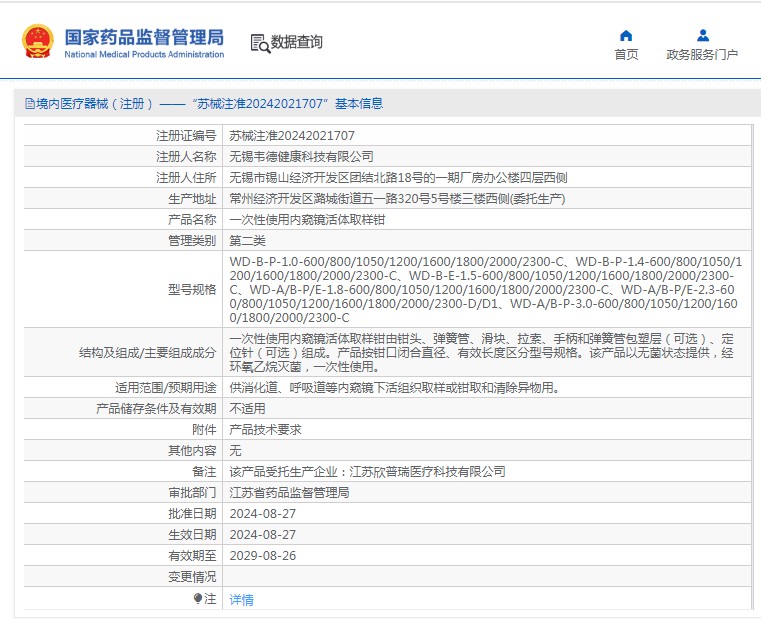Click the 备注 row label
Screen dimensions: 761x619
(204, 471)
